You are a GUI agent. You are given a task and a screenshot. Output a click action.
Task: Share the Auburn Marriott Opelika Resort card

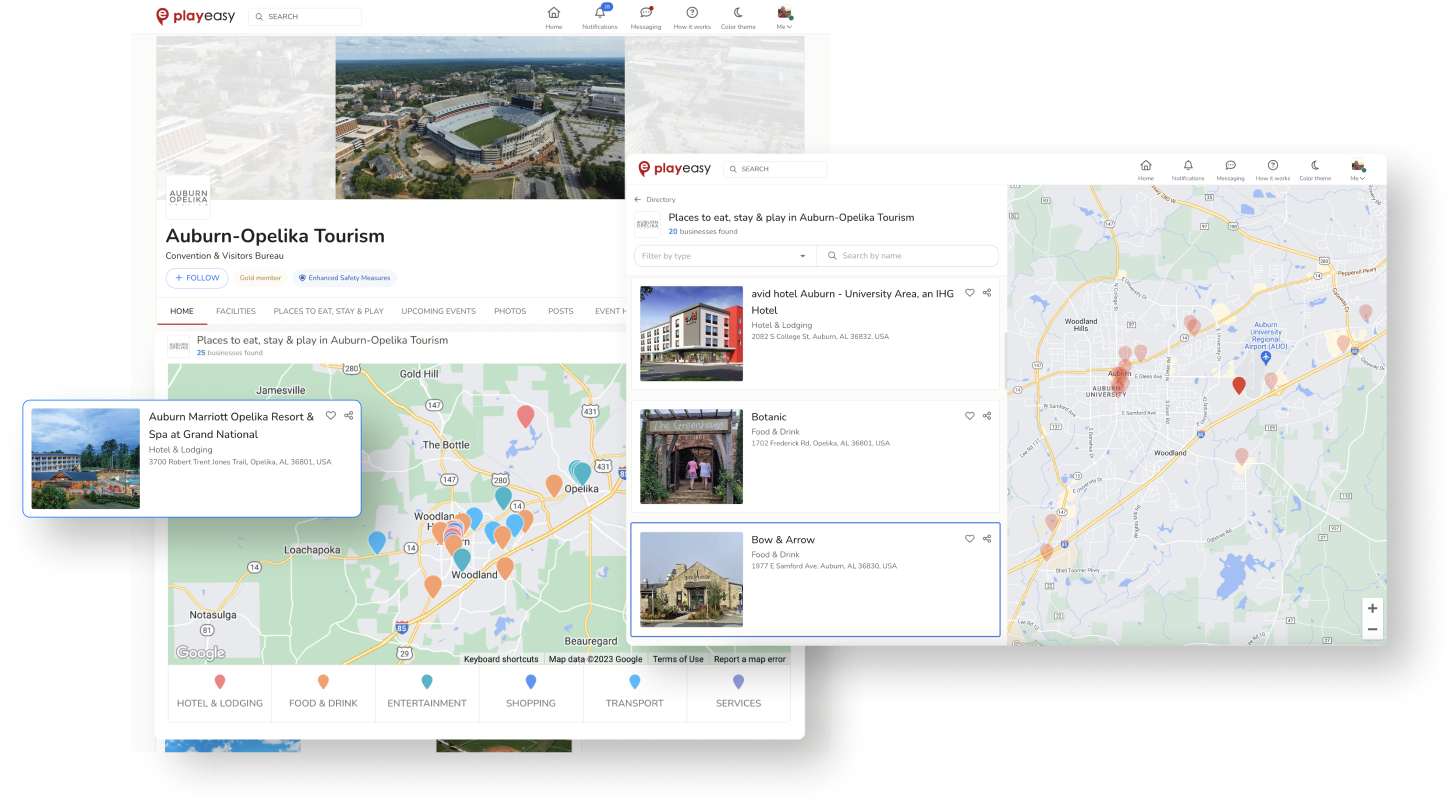tap(349, 416)
